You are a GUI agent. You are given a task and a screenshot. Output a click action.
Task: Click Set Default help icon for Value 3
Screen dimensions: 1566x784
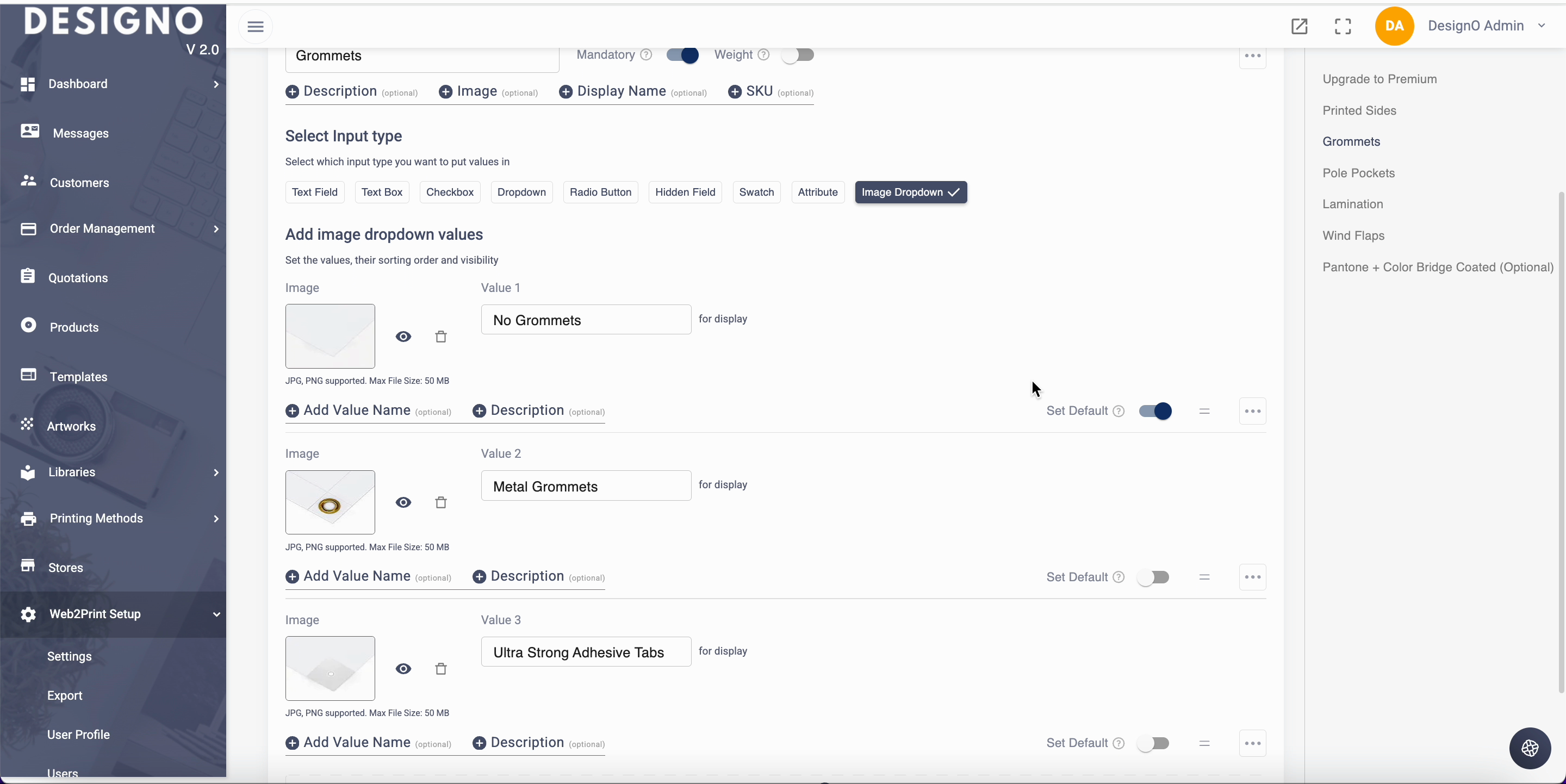(x=1118, y=743)
